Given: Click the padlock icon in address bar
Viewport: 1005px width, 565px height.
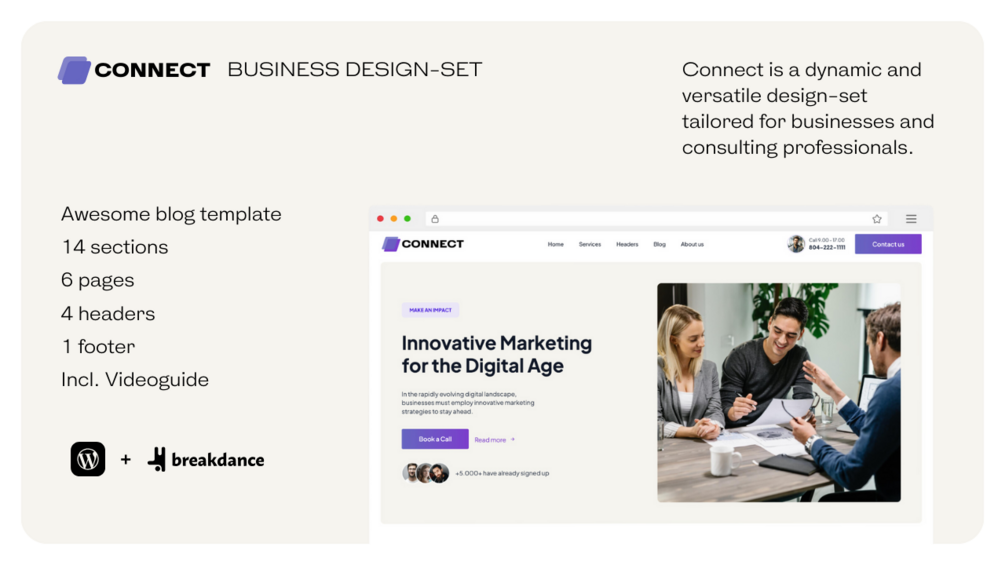Looking at the screenshot, I should (435, 219).
